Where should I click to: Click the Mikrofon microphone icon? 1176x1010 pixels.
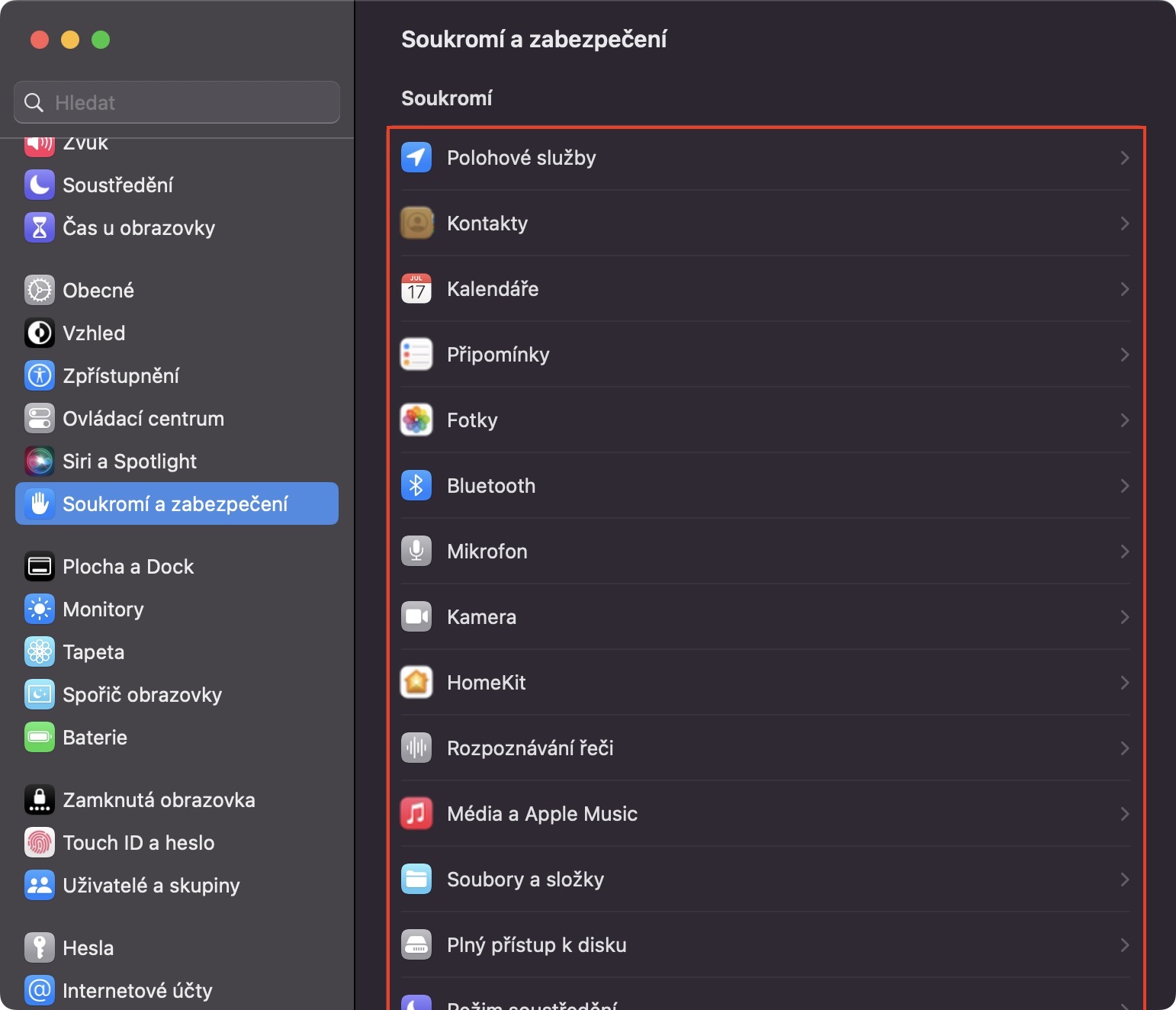(x=416, y=552)
